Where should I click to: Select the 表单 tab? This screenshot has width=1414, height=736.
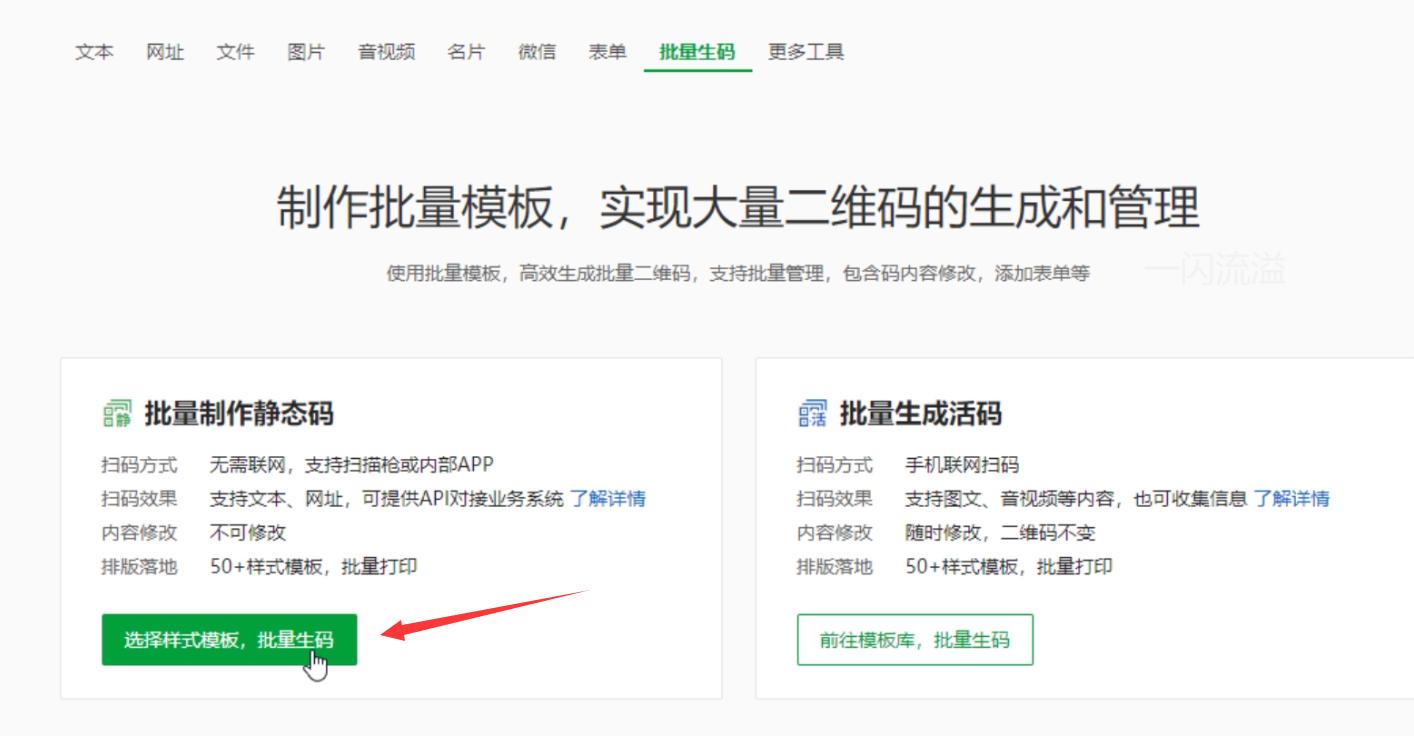(606, 51)
